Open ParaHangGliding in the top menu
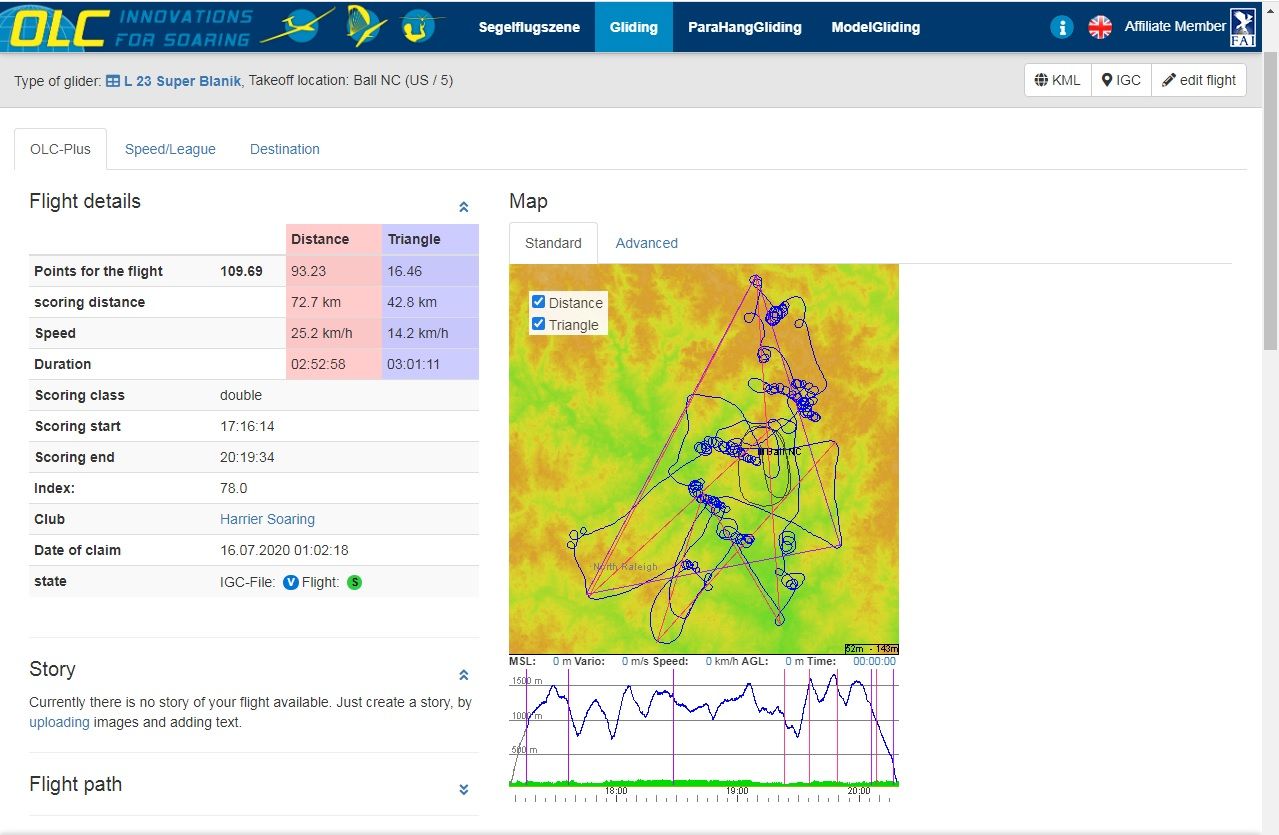The height and width of the screenshot is (835, 1279). [x=744, y=27]
